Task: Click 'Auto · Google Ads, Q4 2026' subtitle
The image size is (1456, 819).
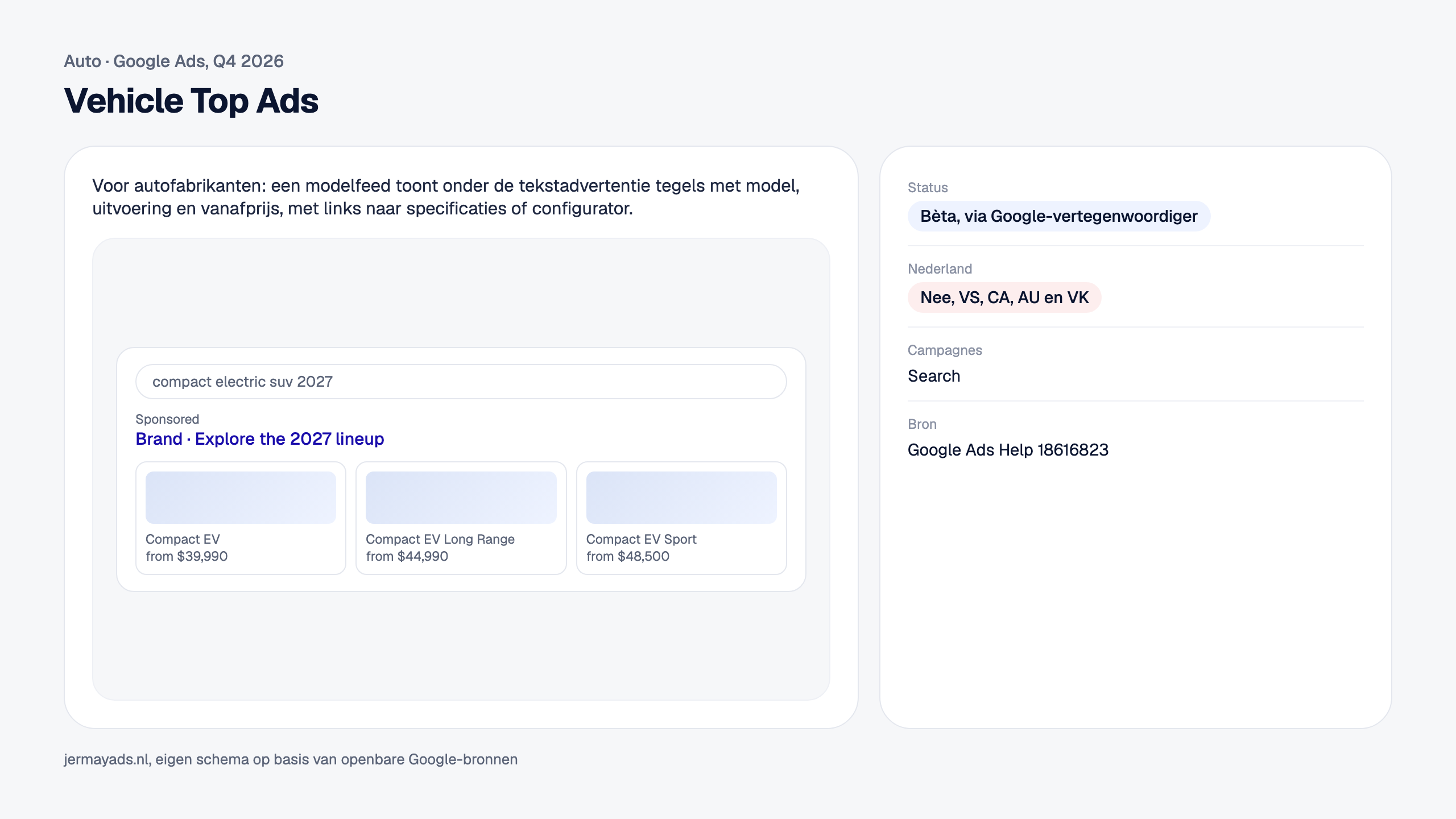Action: coord(173,61)
